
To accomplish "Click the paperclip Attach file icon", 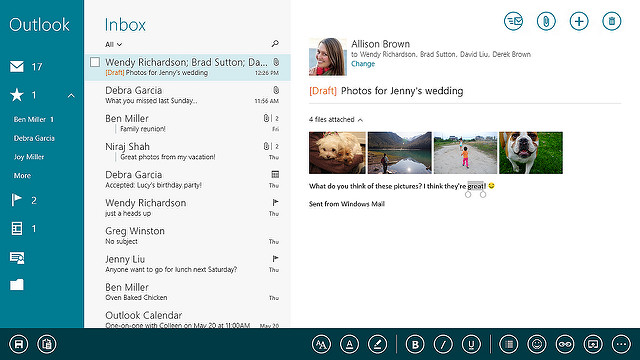I will pos(546,21).
